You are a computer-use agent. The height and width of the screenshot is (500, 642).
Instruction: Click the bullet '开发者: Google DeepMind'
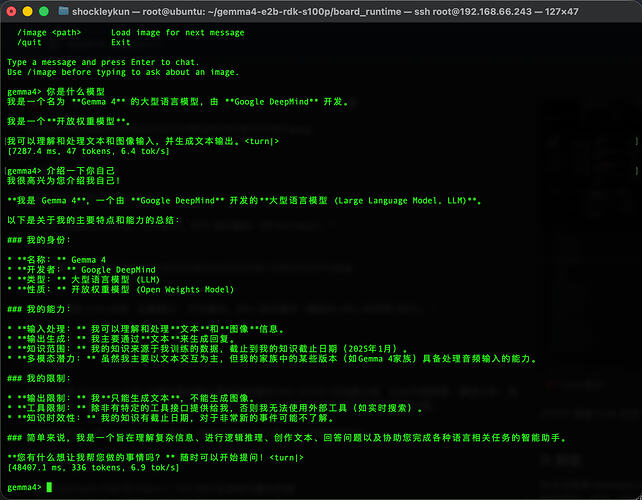click(81, 269)
